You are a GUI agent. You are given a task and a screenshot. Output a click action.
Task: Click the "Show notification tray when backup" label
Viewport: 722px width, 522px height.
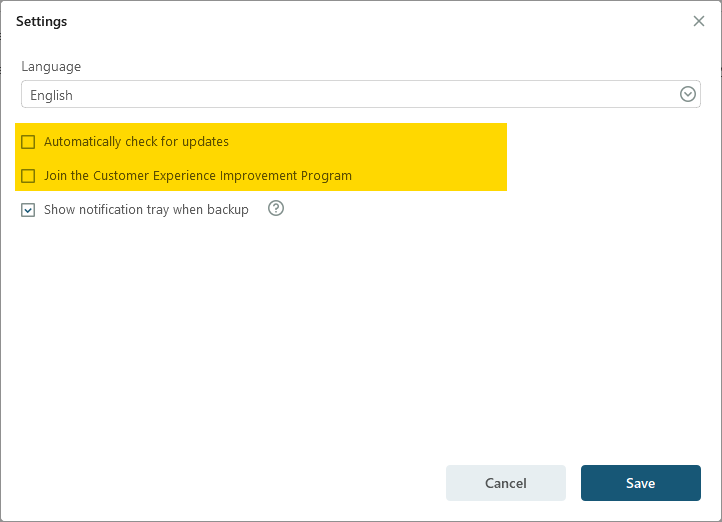[146, 210]
